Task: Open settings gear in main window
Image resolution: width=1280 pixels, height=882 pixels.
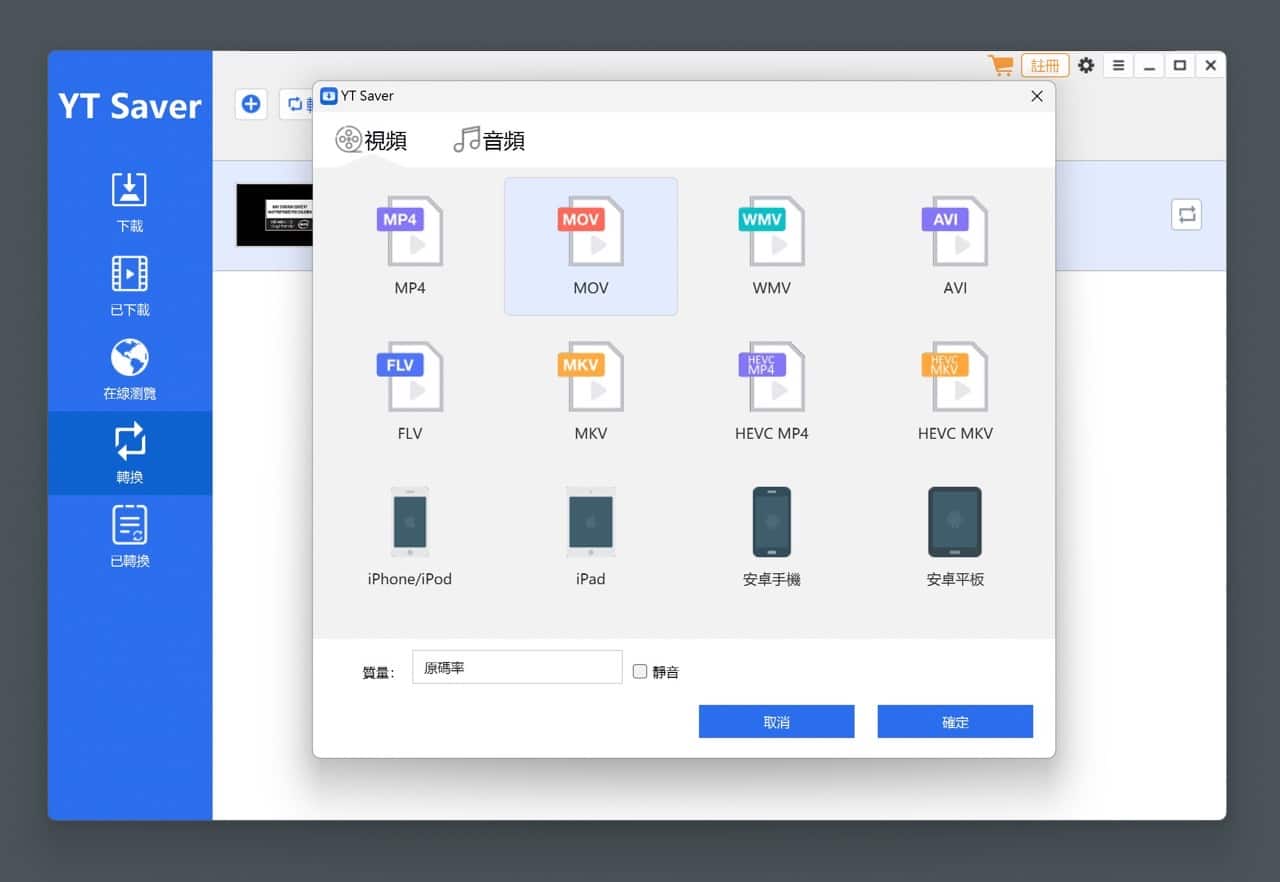Action: pos(1086,66)
